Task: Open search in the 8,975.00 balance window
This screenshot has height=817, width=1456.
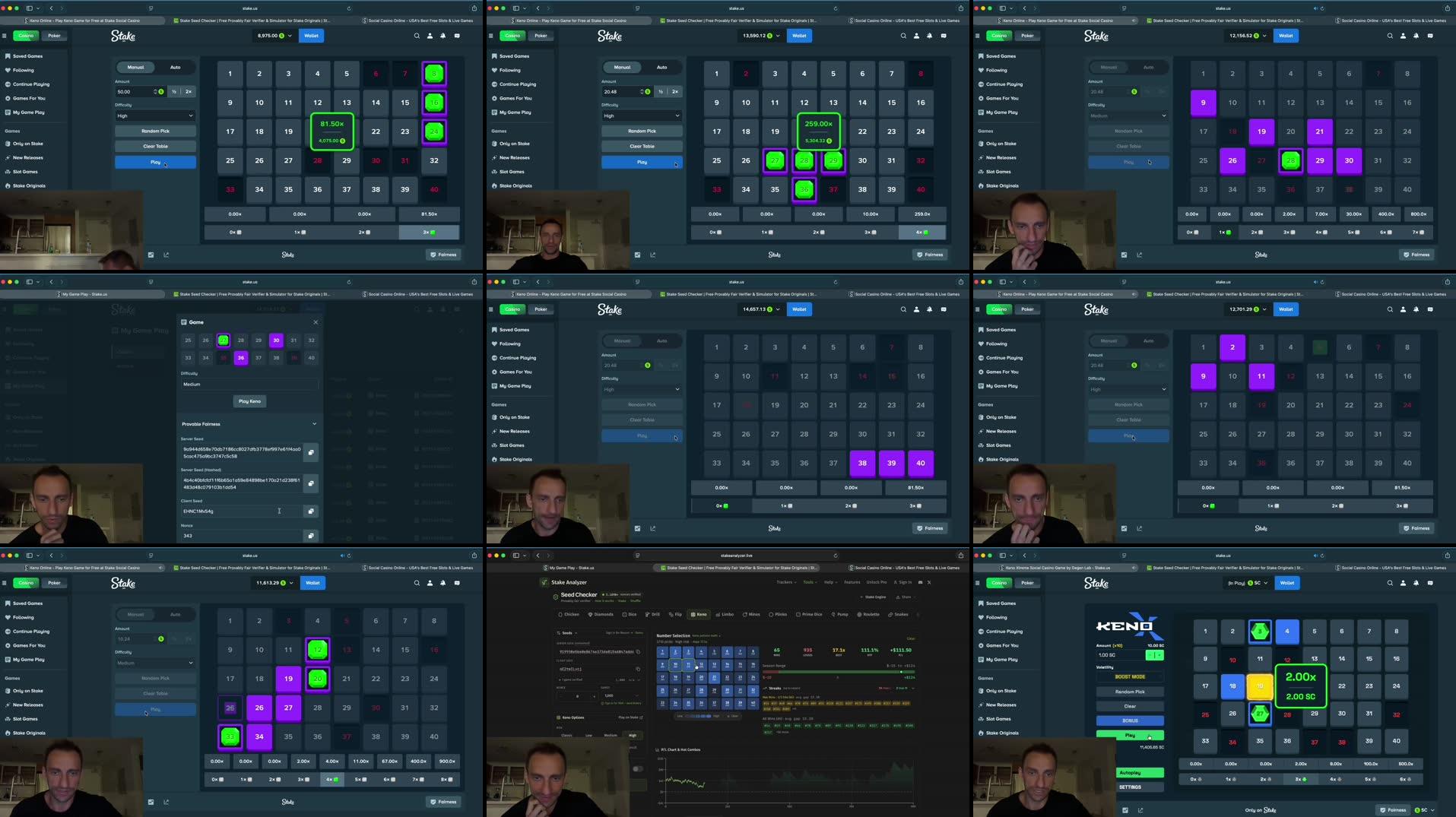Action: coord(416,36)
